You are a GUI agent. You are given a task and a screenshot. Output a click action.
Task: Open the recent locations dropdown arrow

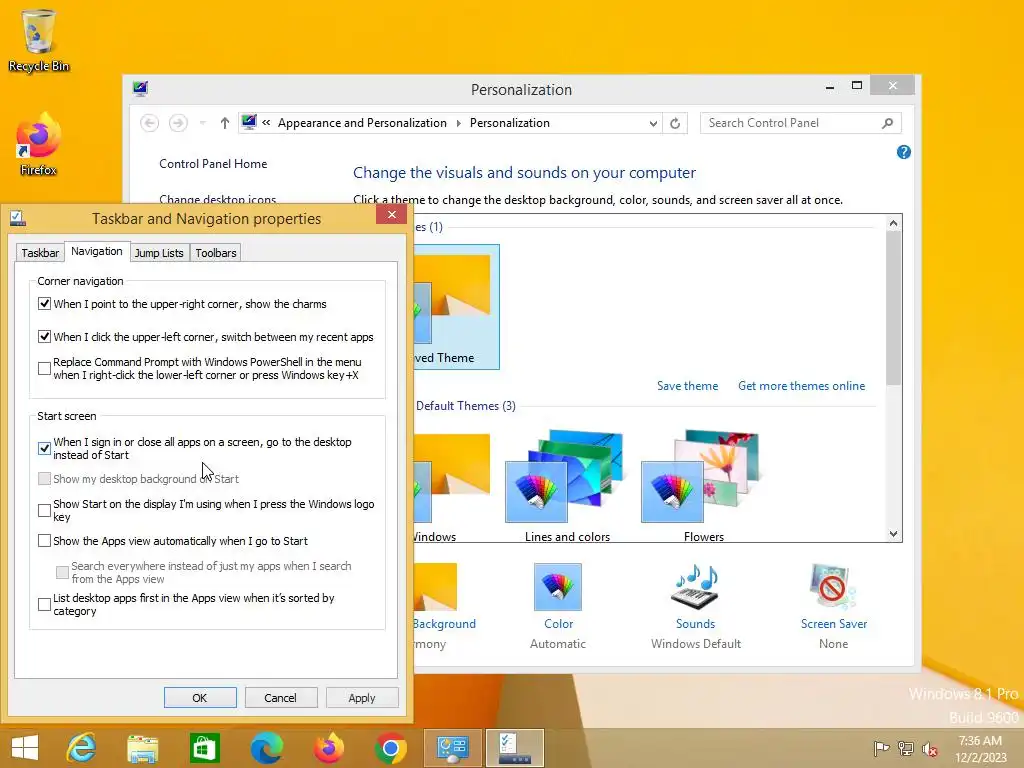tap(202, 123)
